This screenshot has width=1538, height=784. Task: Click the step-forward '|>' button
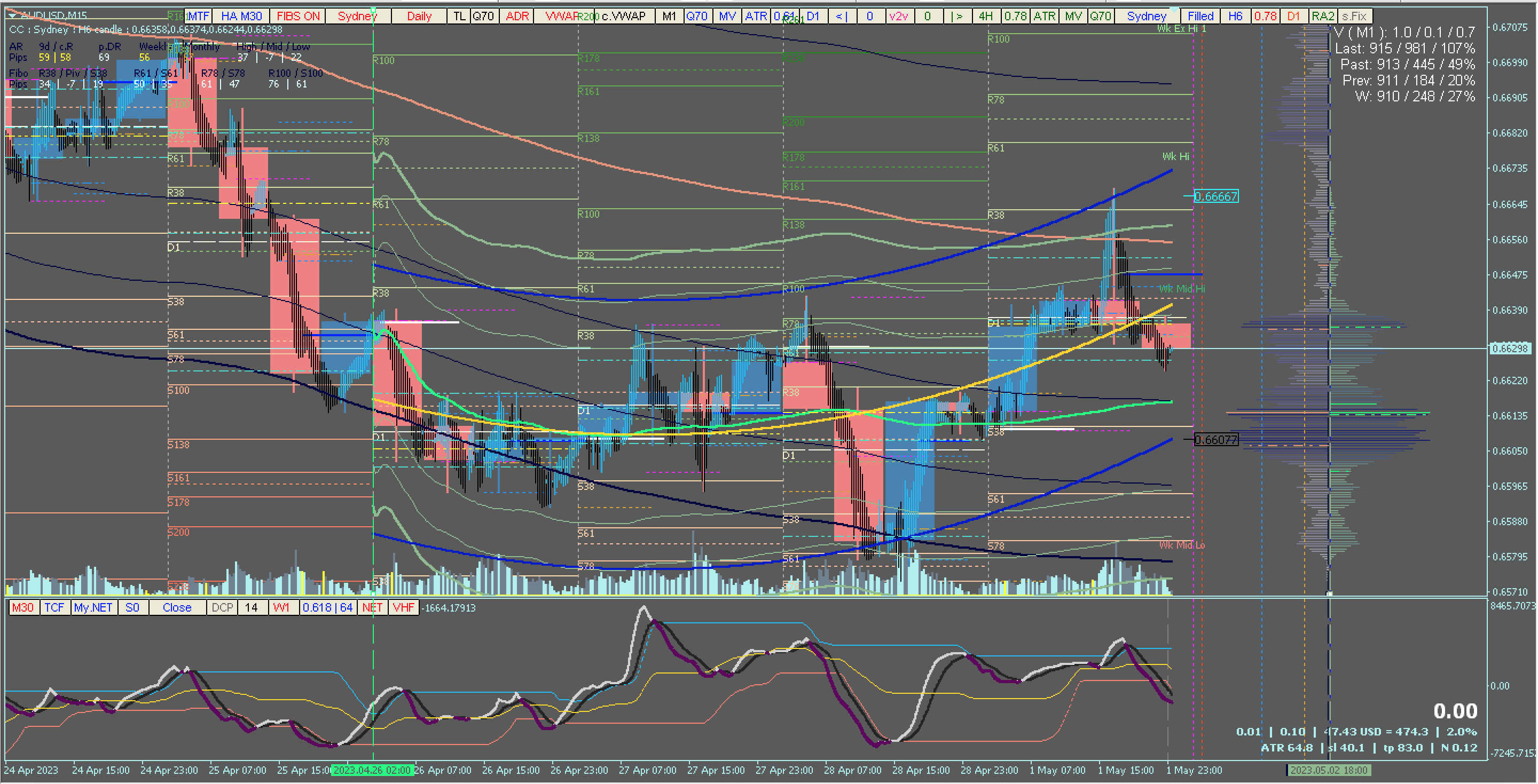[x=956, y=16]
